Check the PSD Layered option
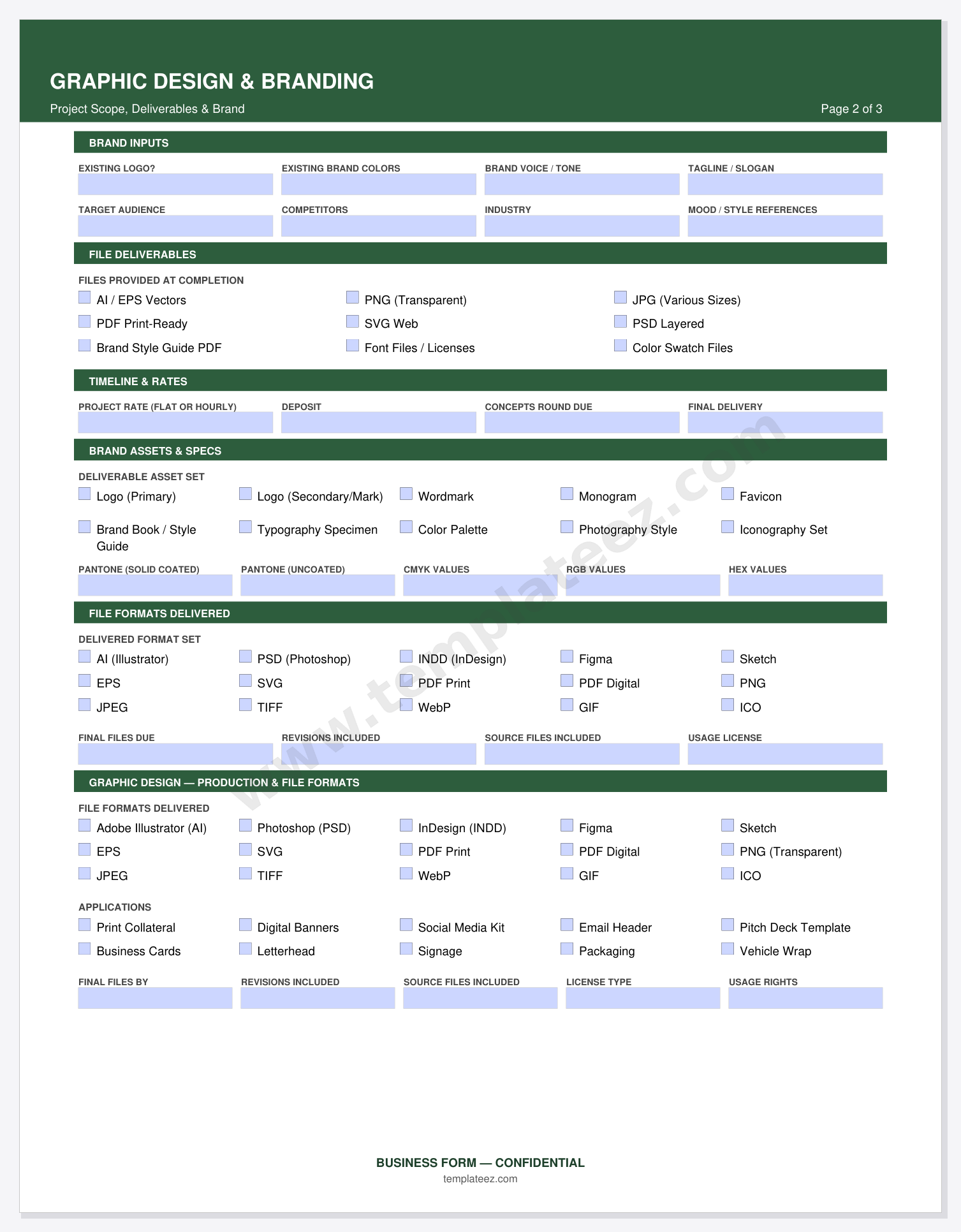The height and width of the screenshot is (1232, 961). 620,321
